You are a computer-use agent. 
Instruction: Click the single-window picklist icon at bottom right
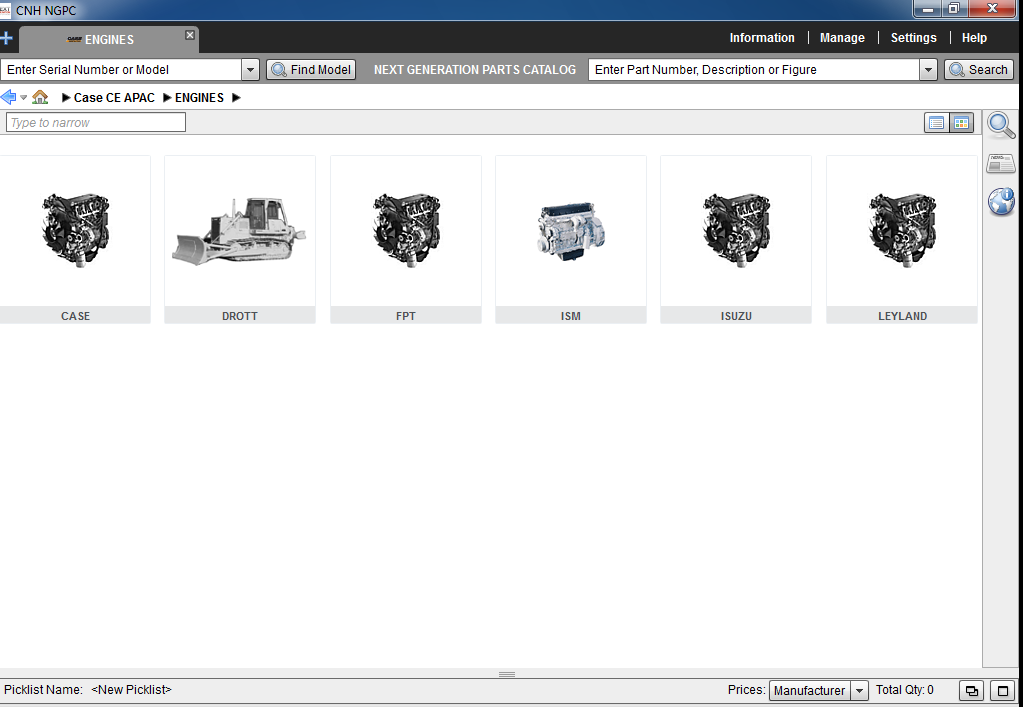[x=1001, y=690]
